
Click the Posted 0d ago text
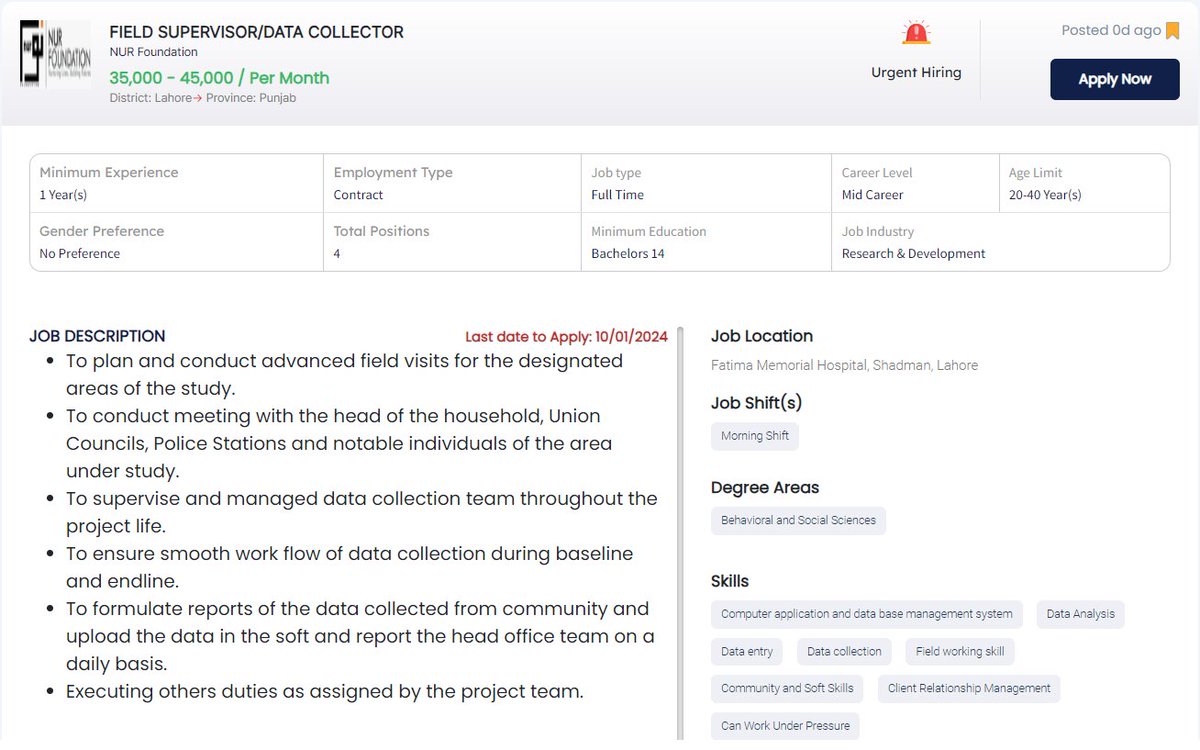point(1111,30)
